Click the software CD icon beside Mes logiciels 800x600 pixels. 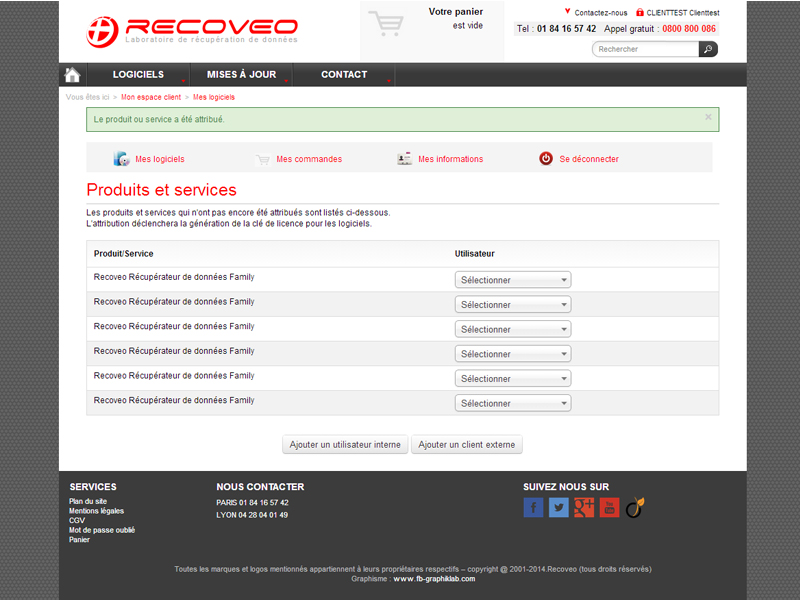[121, 159]
